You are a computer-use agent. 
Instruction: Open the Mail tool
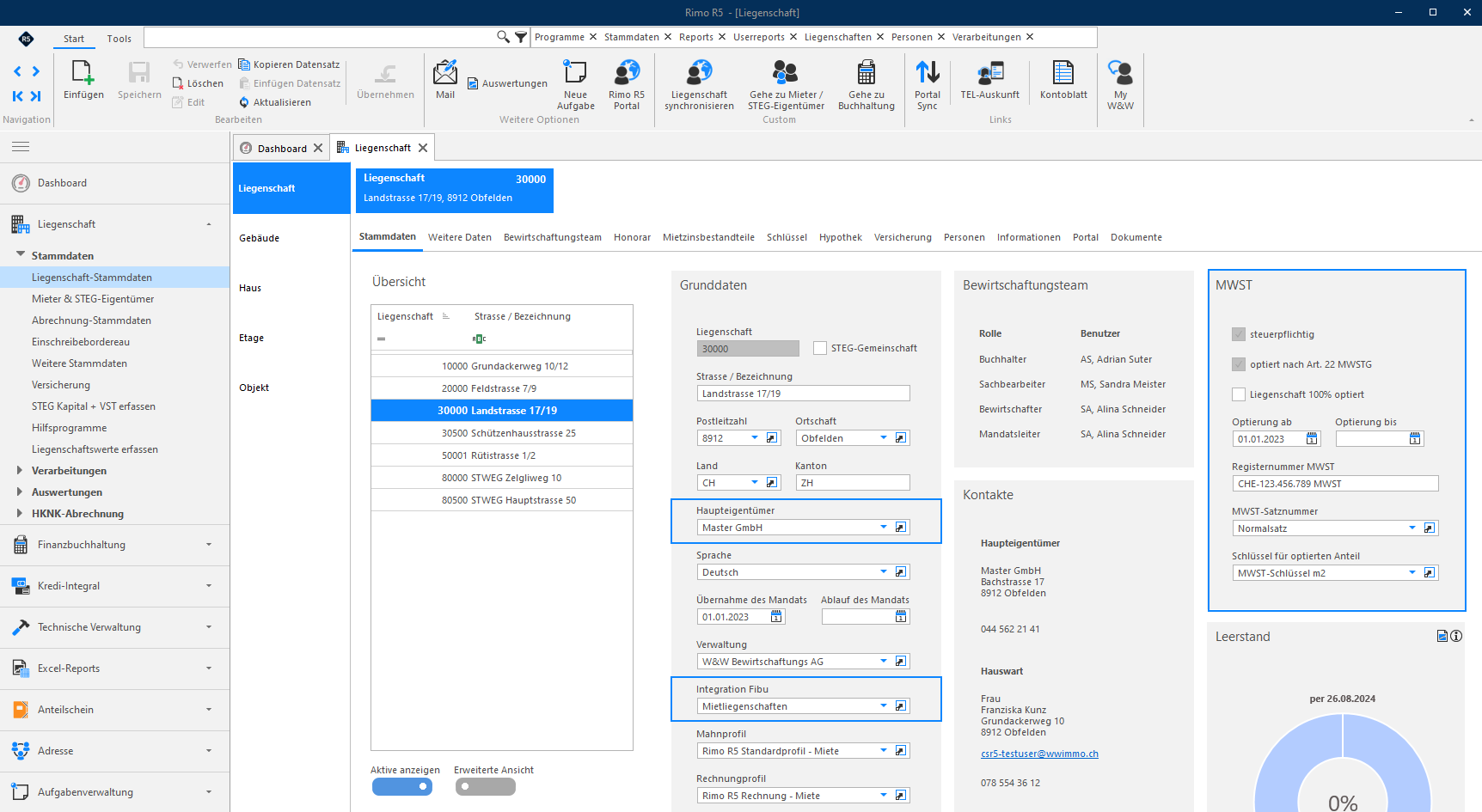(445, 81)
